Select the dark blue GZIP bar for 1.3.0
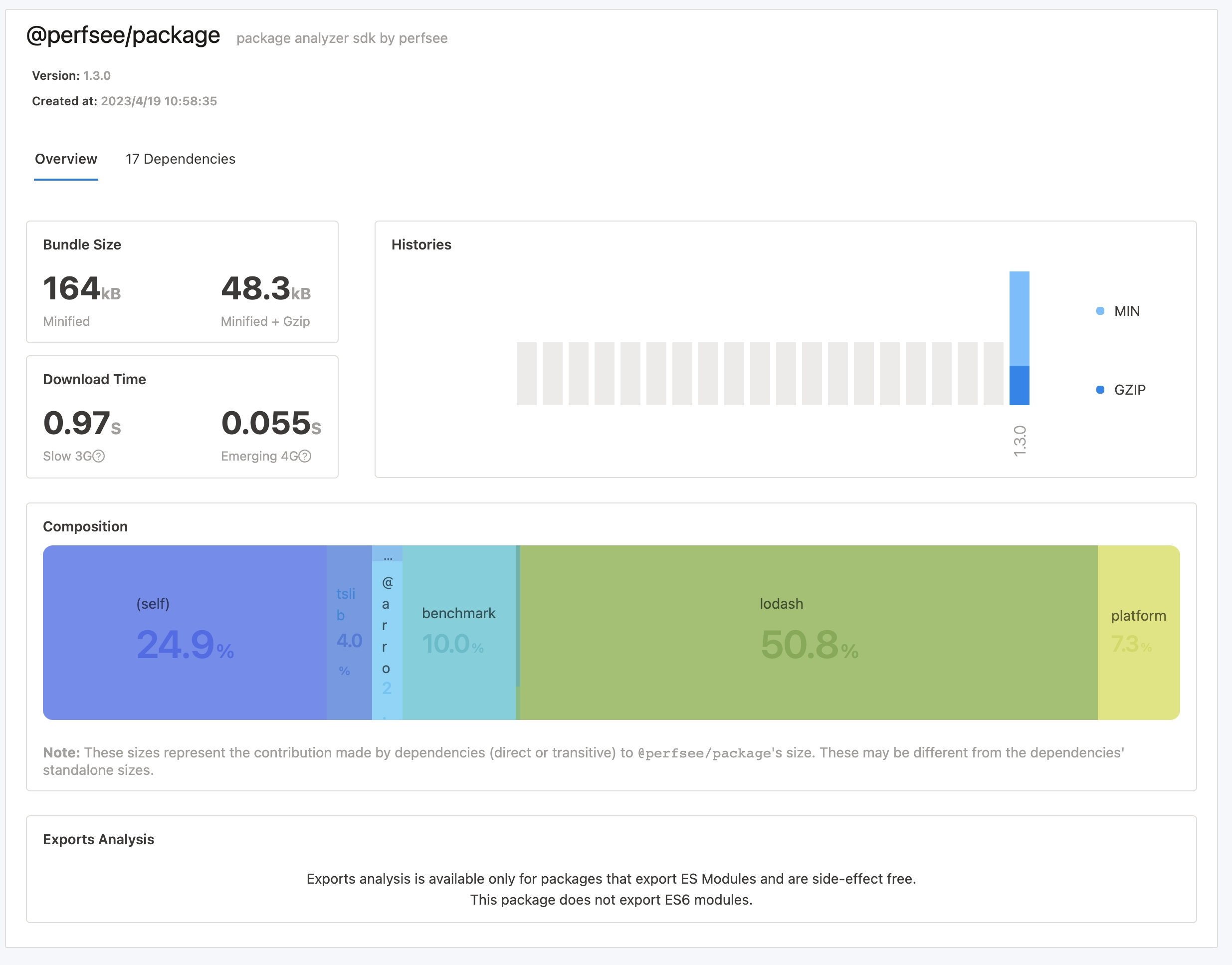The width and height of the screenshot is (1232, 965). 1019,385
